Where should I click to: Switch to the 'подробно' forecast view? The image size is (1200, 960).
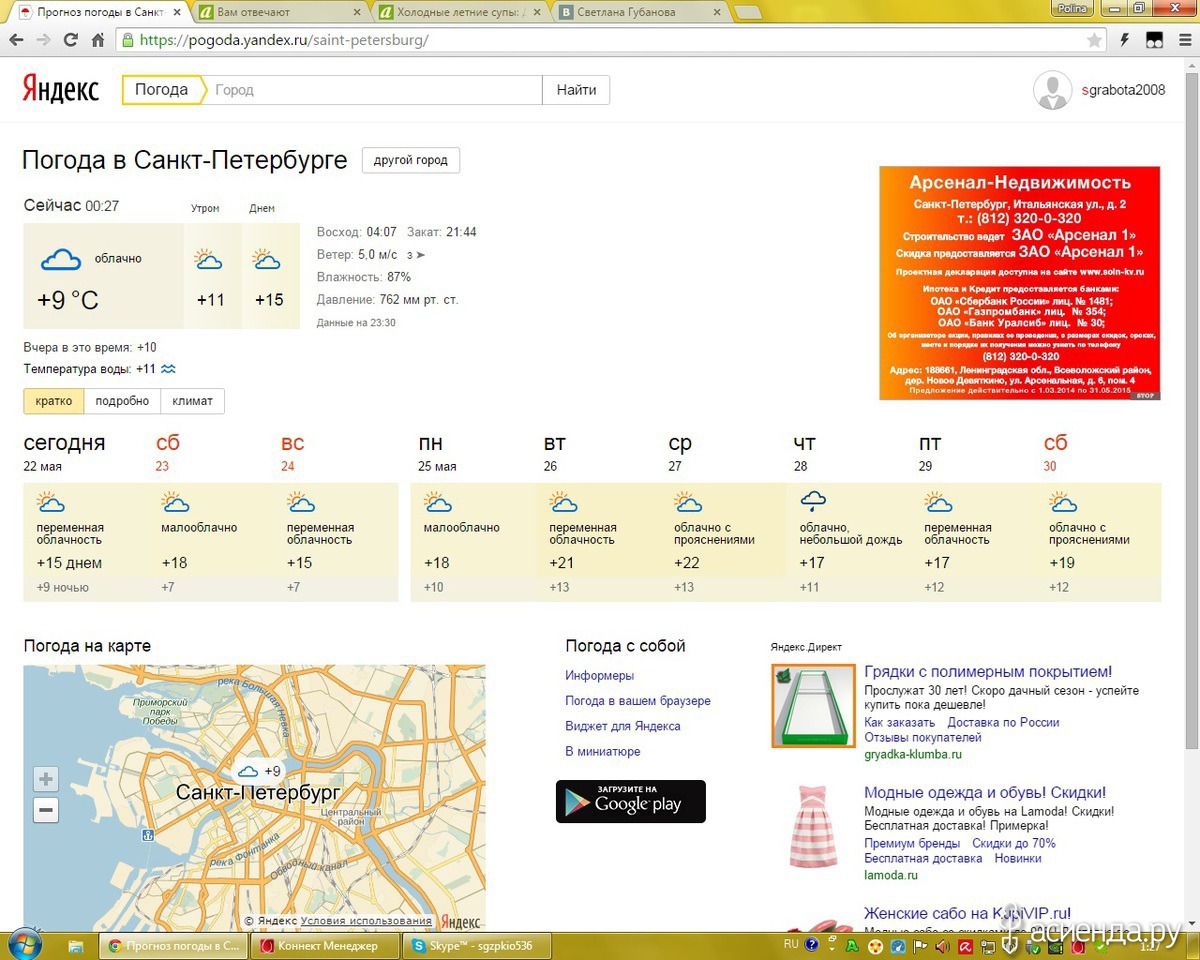click(x=122, y=401)
